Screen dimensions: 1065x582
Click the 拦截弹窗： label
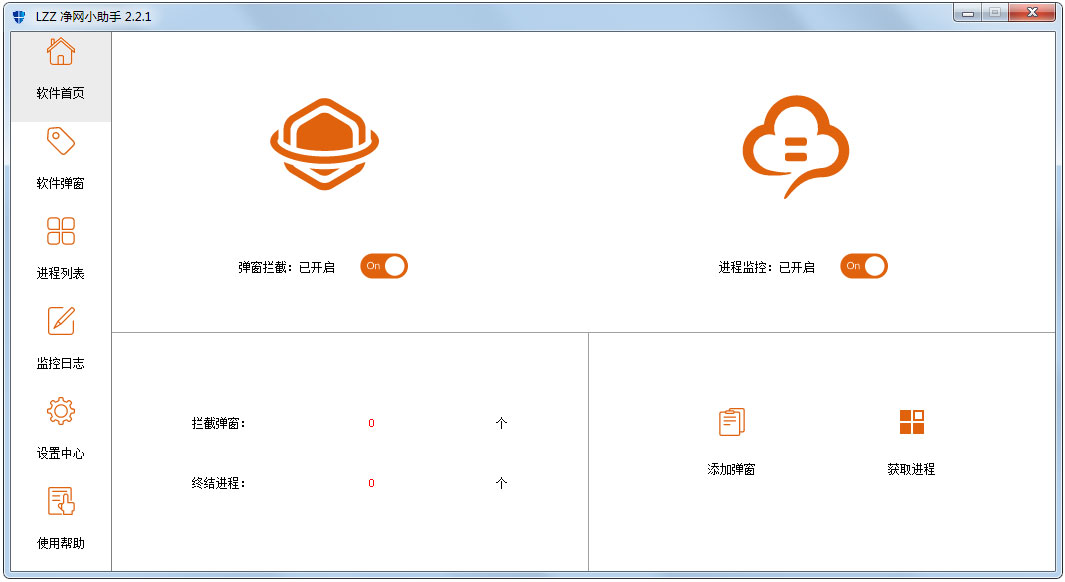219,423
